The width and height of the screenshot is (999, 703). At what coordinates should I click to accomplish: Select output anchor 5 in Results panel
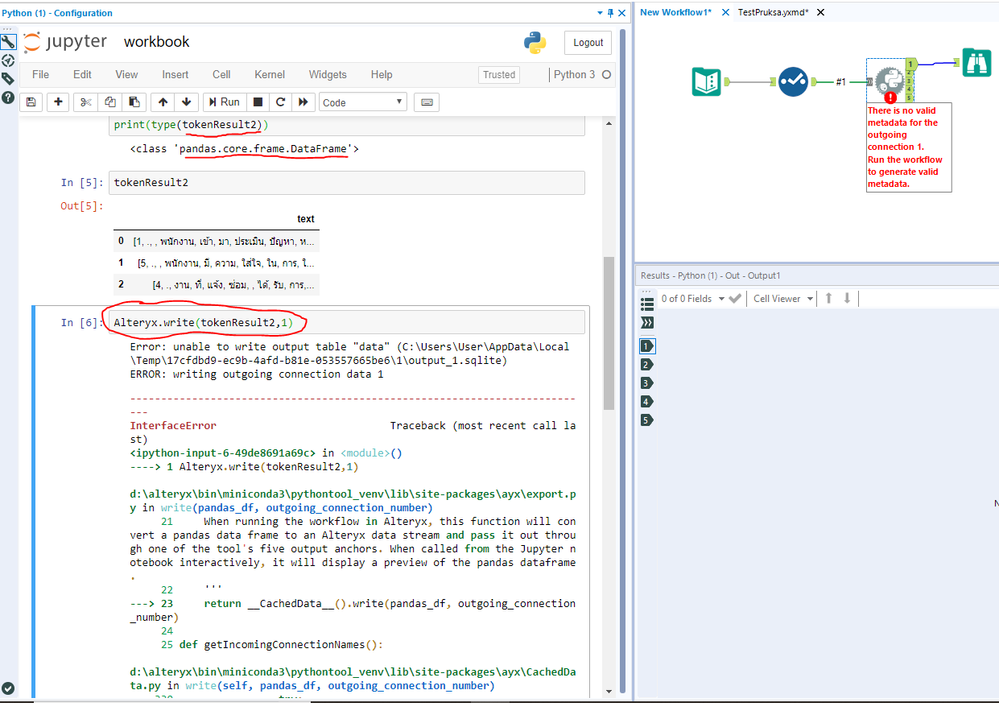click(x=645, y=420)
